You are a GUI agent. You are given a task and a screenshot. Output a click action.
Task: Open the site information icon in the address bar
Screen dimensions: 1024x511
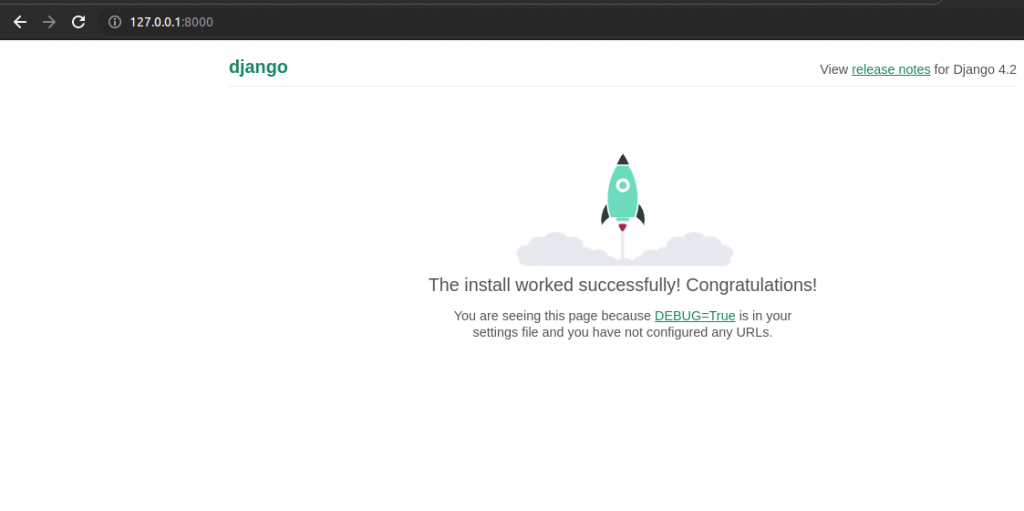(x=115, y=22)
